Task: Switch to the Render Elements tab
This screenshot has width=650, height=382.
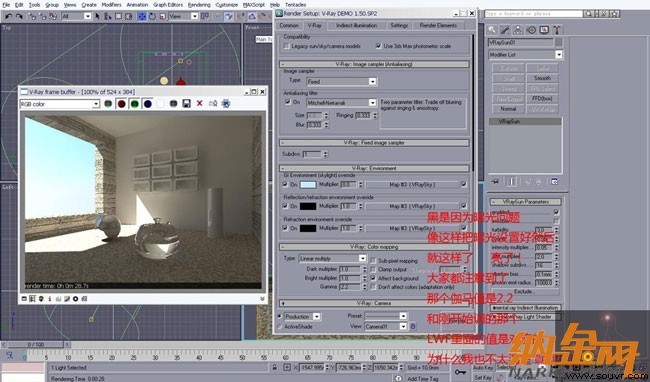Action: click(x=438, y=25)
